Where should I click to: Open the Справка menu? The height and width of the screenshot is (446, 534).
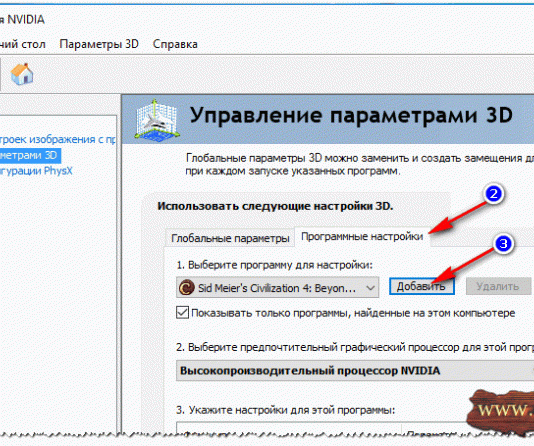(175, 44)
